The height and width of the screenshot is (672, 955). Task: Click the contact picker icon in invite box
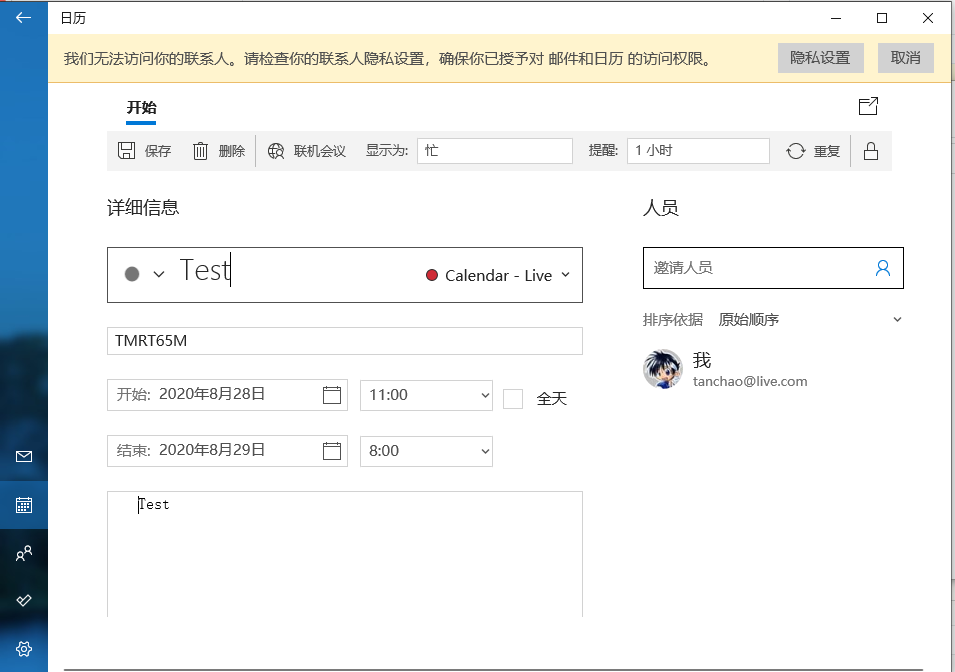click(x=882, y=268)
